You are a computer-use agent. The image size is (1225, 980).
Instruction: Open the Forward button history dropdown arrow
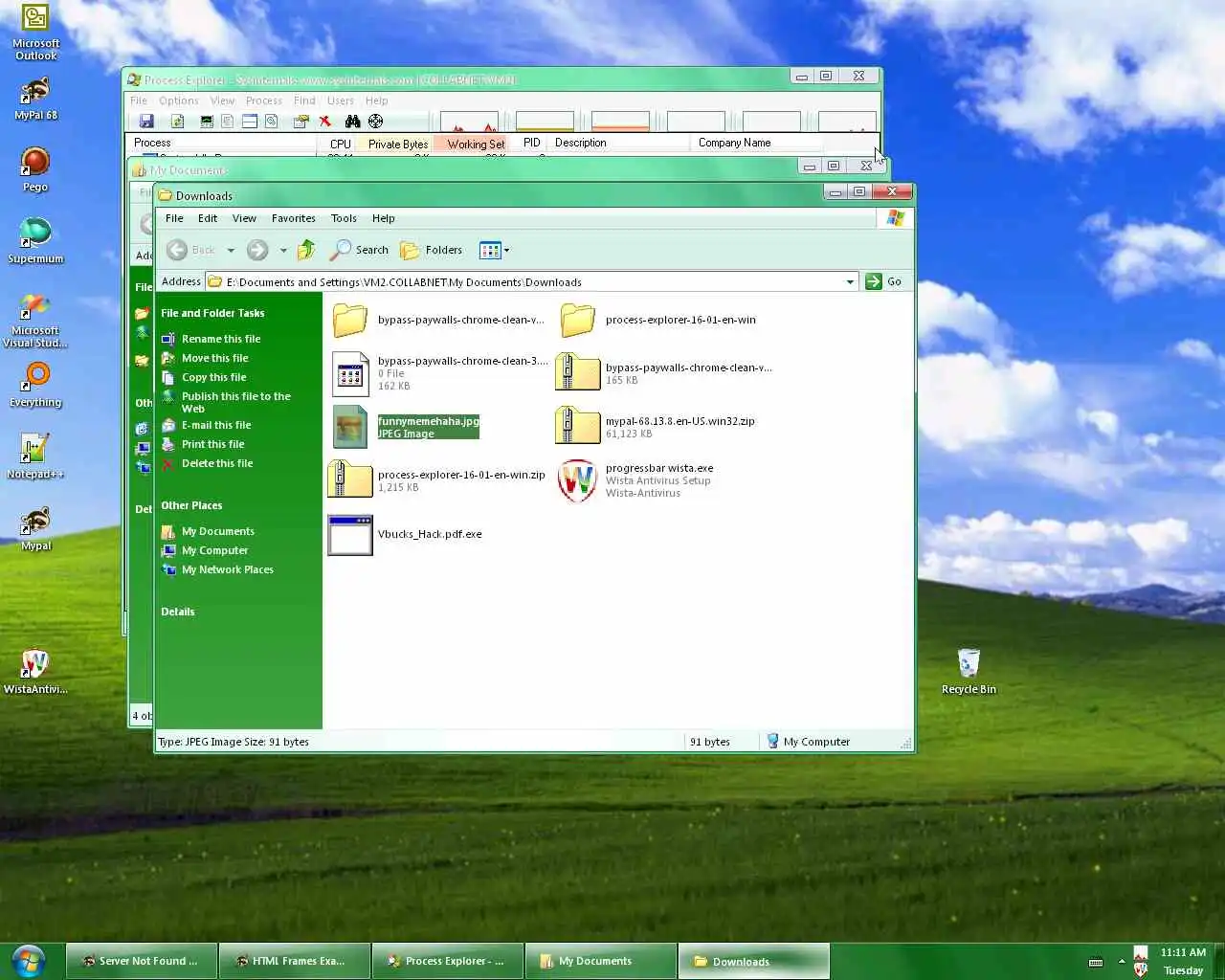coord(283,251)
